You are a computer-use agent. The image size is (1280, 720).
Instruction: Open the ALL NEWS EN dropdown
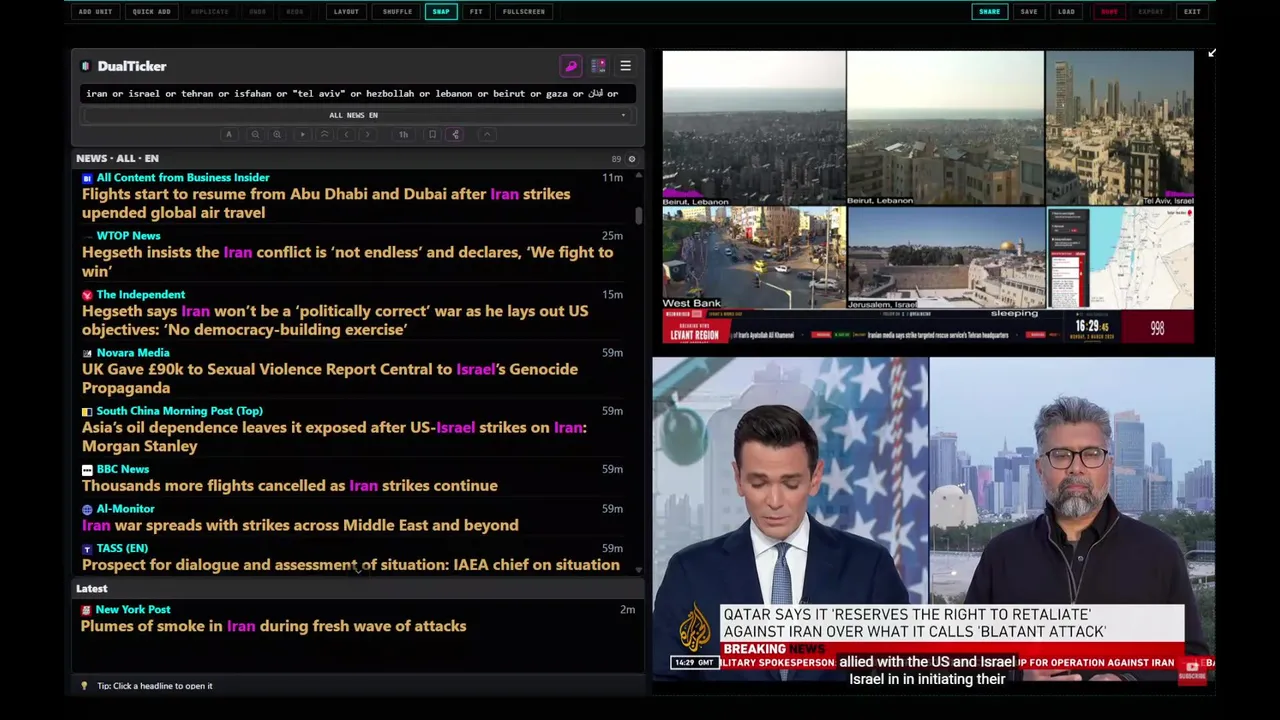point(355,115)
